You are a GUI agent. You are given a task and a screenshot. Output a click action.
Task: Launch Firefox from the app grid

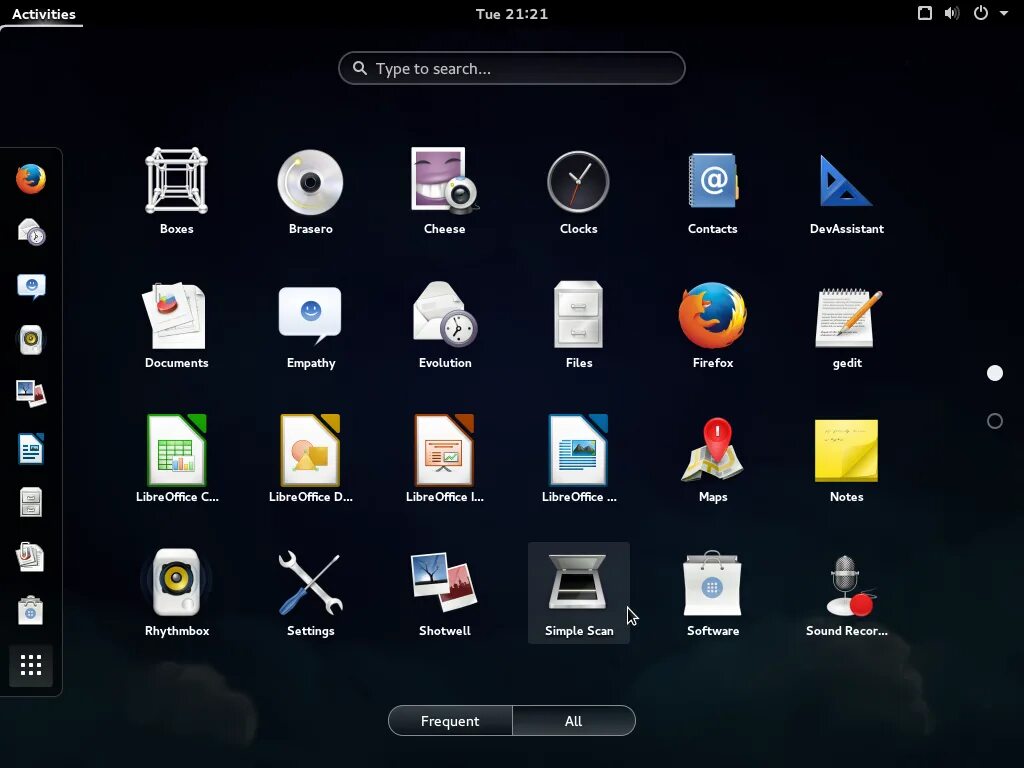click(712, 325)
